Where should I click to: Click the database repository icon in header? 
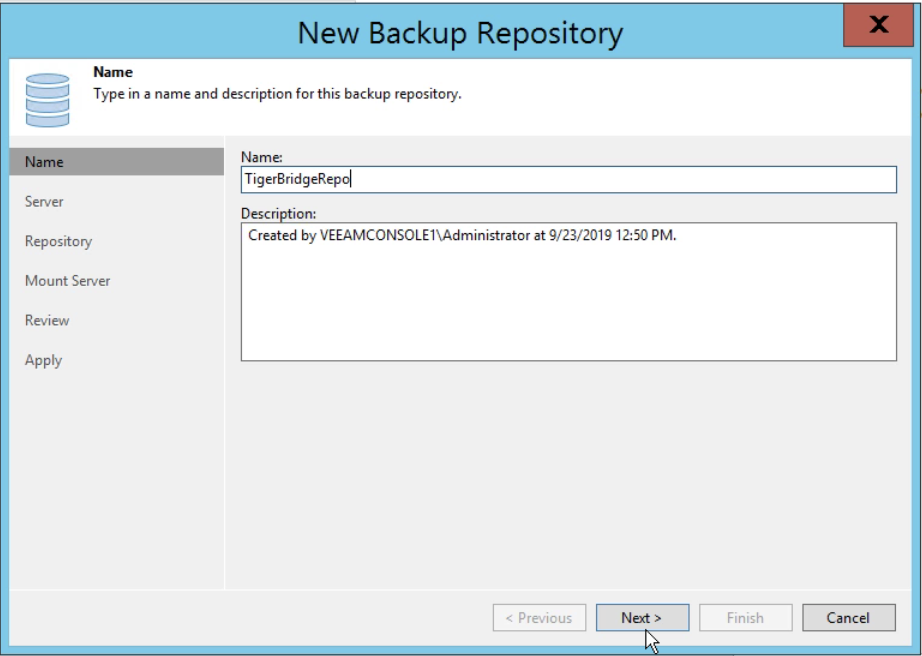tap(48, 100)
